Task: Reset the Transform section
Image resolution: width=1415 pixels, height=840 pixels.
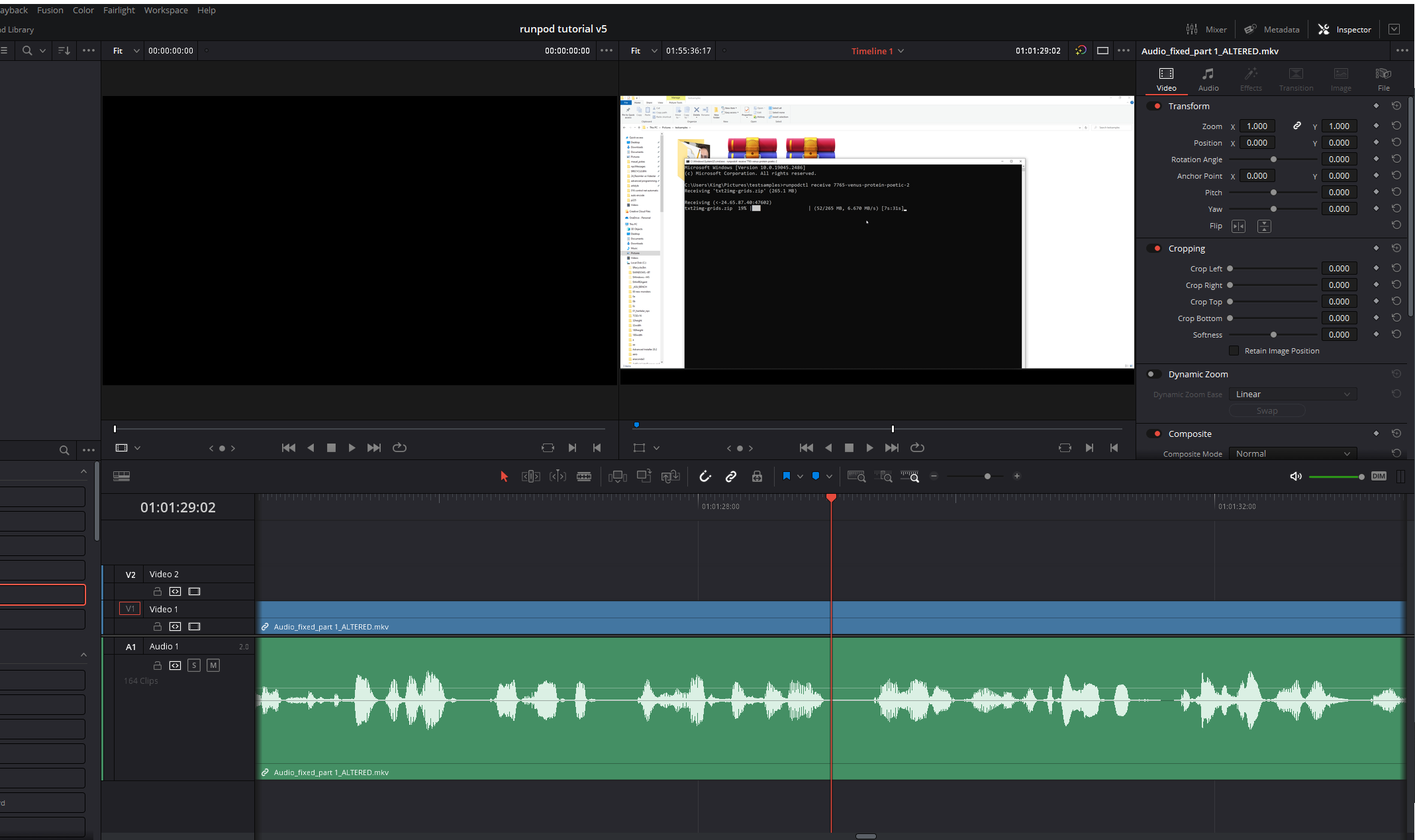Action: tap(1396, 106)
